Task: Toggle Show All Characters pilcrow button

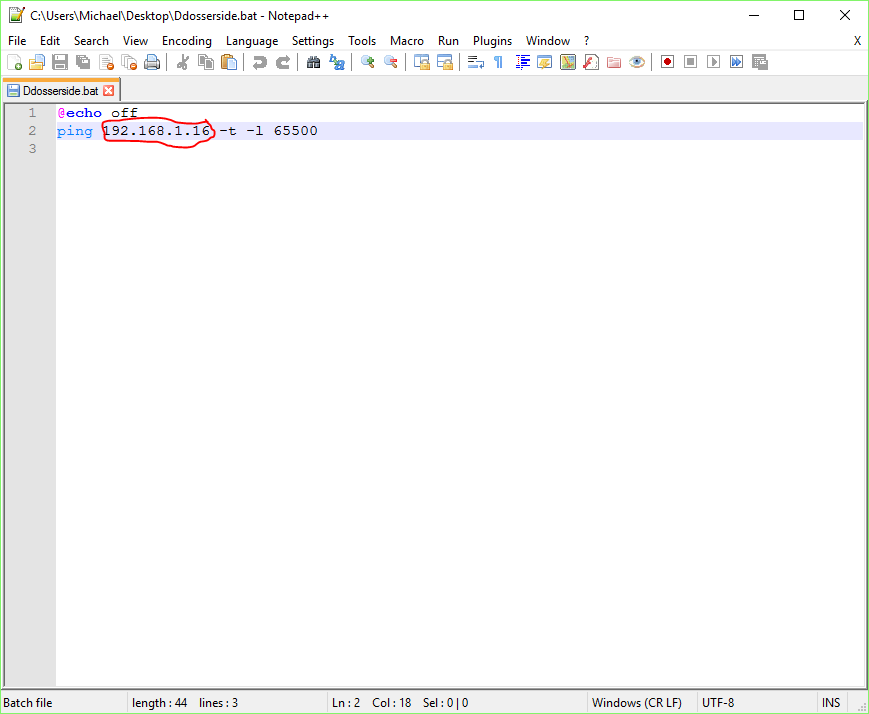Action: [498, 62]
